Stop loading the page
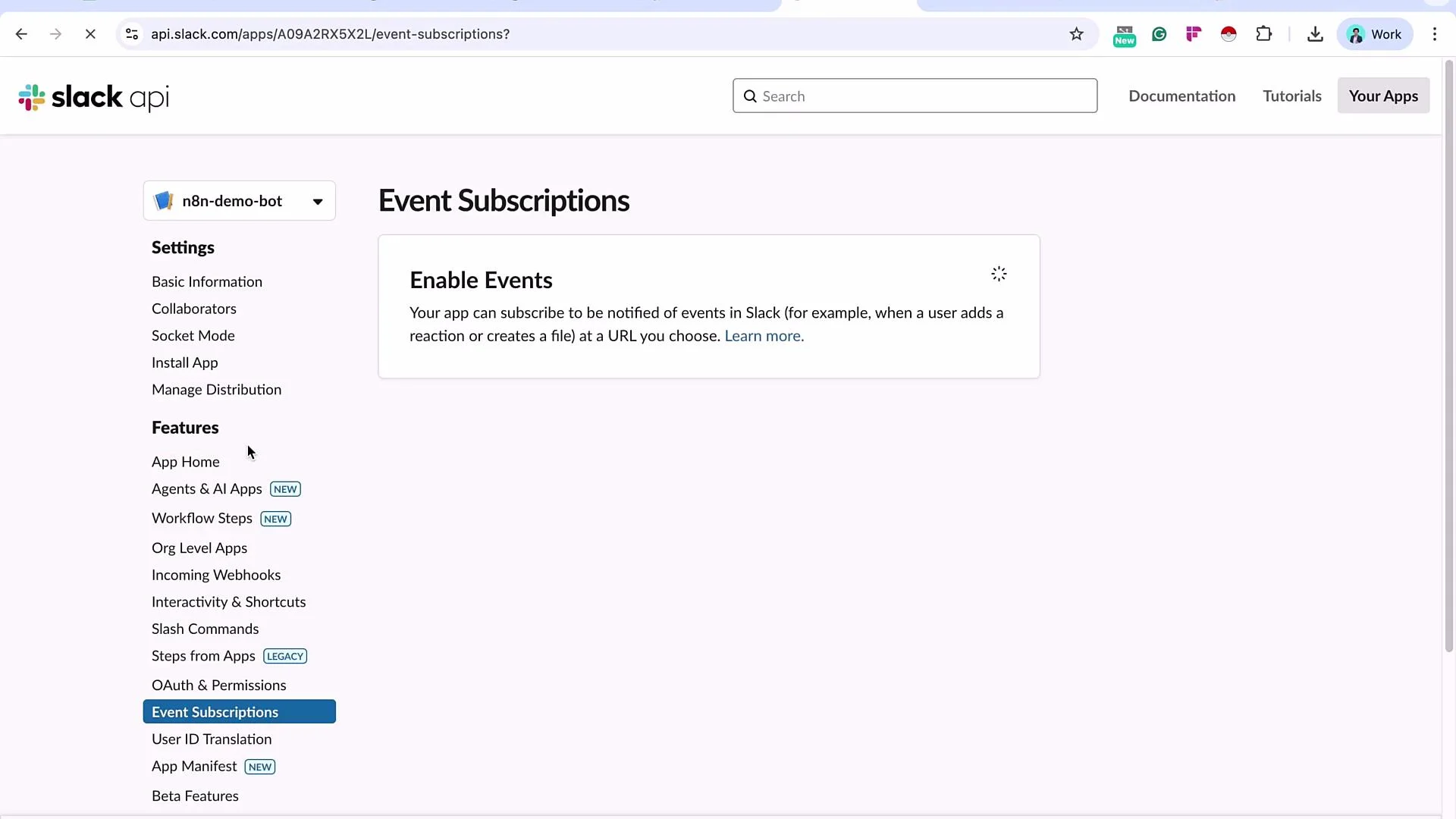 coord(90,34)
